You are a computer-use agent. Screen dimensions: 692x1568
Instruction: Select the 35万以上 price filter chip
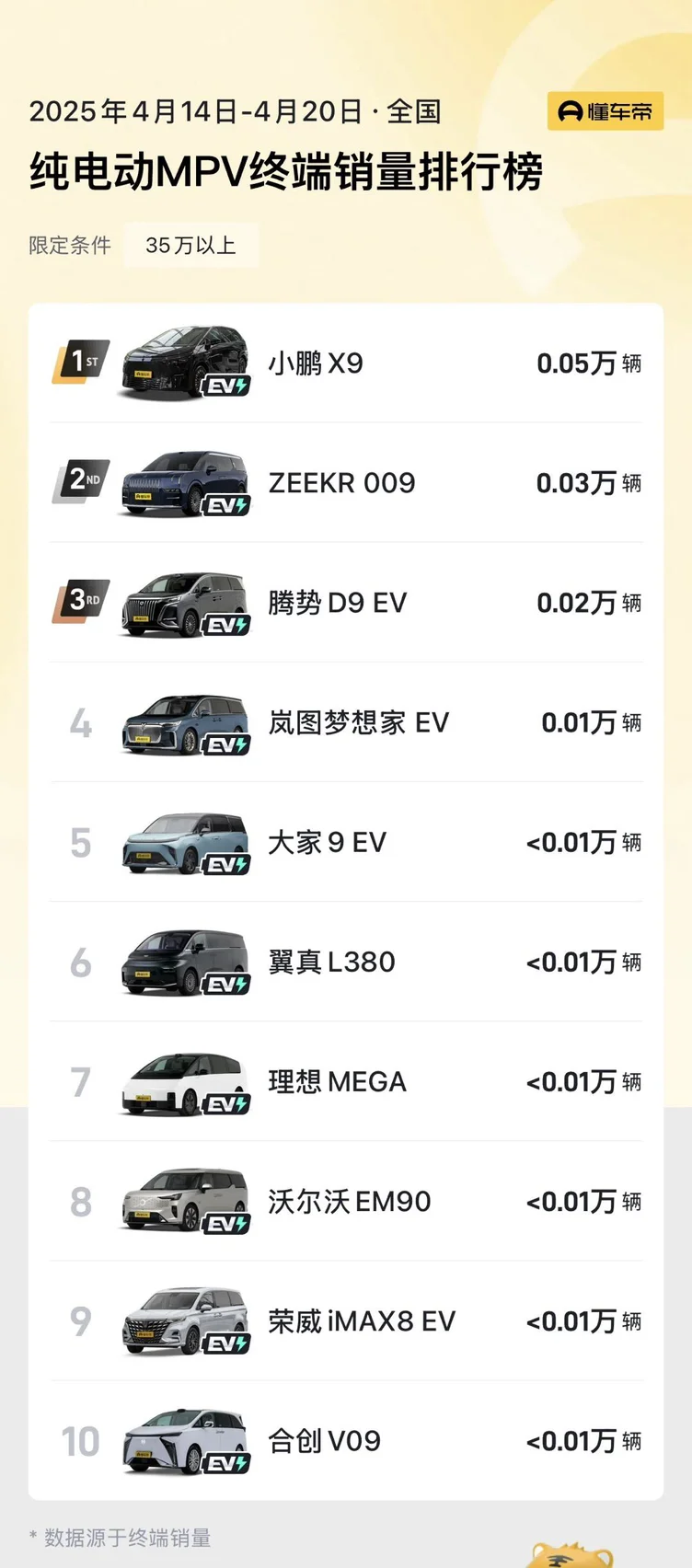click(x=190, y=245)
